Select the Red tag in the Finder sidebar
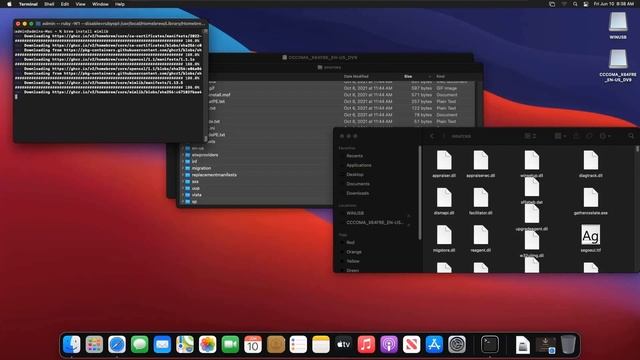 click(350, 242)
